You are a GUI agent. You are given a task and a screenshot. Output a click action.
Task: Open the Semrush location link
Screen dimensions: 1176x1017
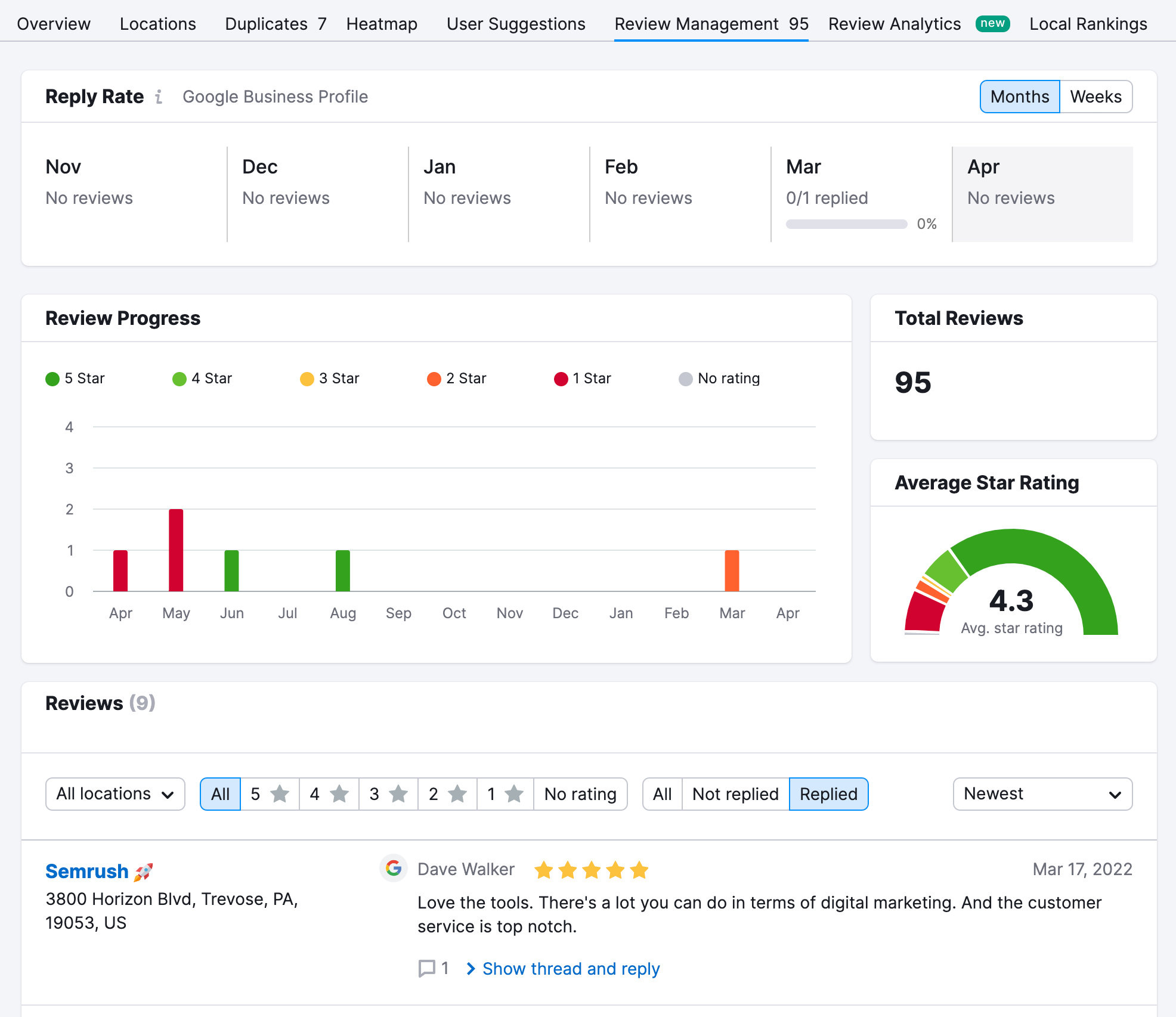[x=87, y=870]
